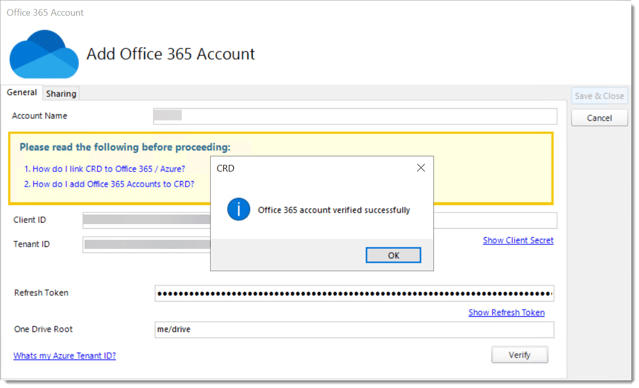Image resolution: width=639 pixels, height=388 pixels.
Task: Click the 'Add Office 365 Account' heading
Action: [171, 54]
